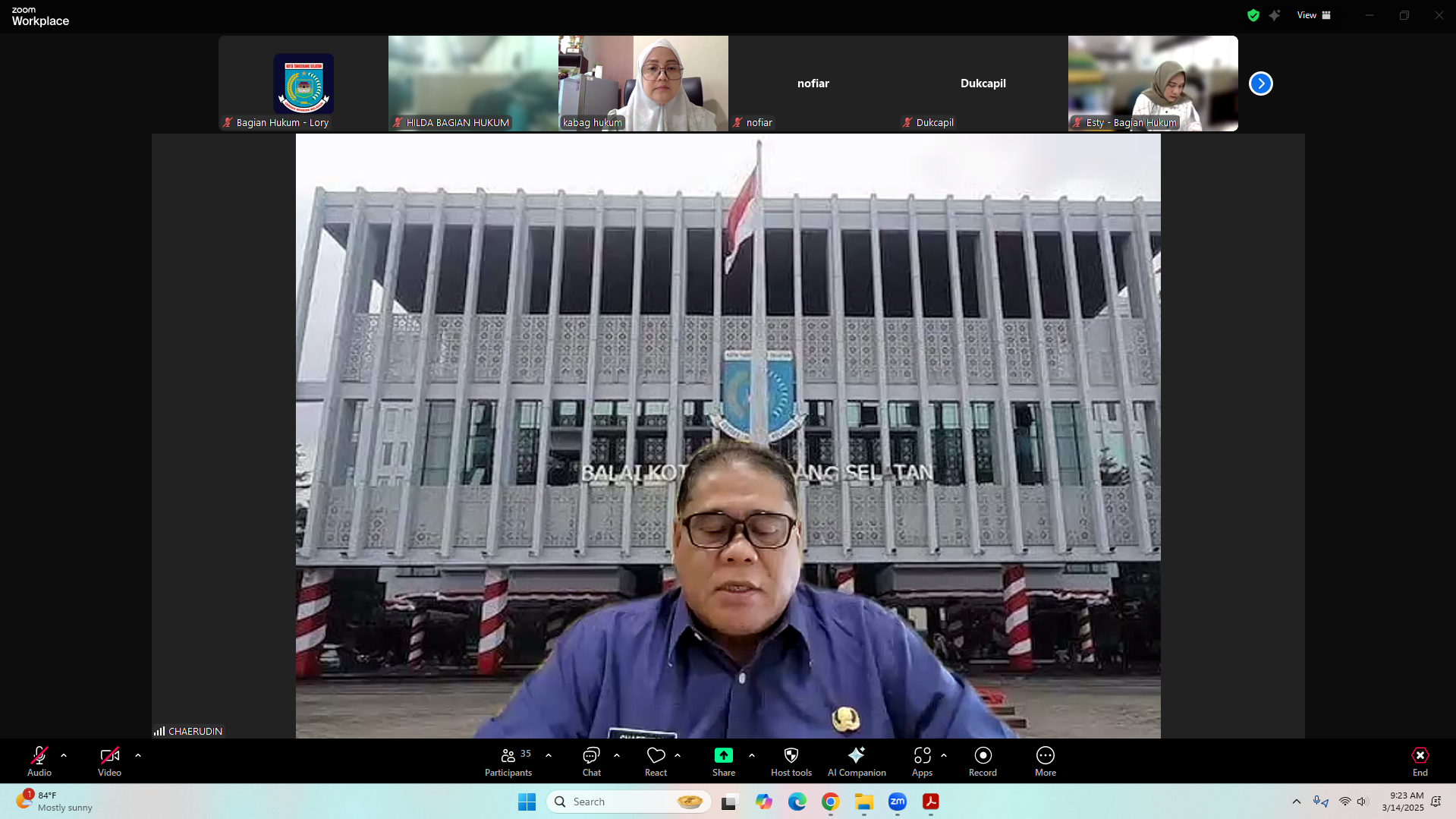Image resolution: width=1456 pixels, height=819 pixels.
Task: Expand the video options caret
Action: [x=138, y=755]
